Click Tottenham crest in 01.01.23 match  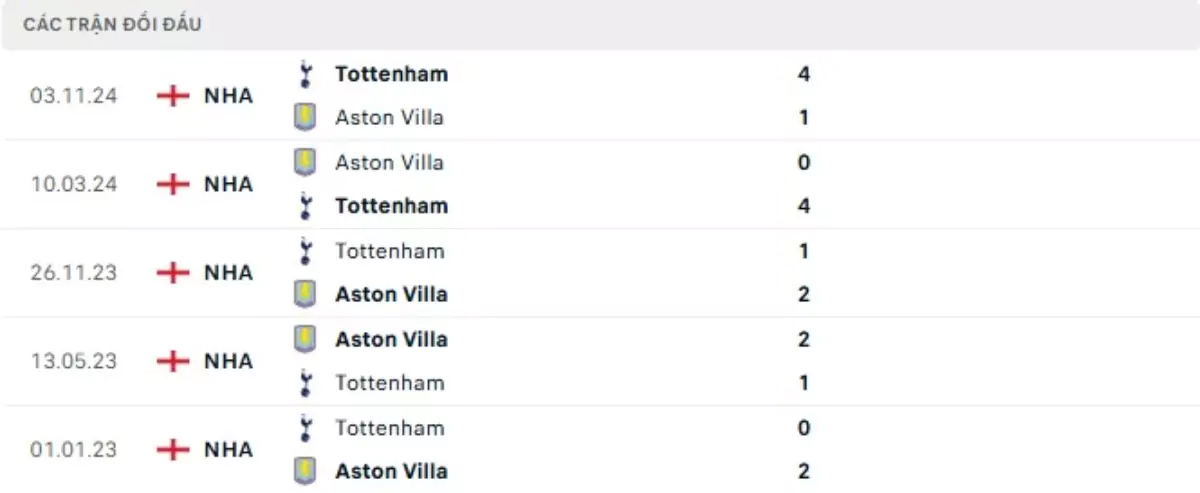[305, 428]
